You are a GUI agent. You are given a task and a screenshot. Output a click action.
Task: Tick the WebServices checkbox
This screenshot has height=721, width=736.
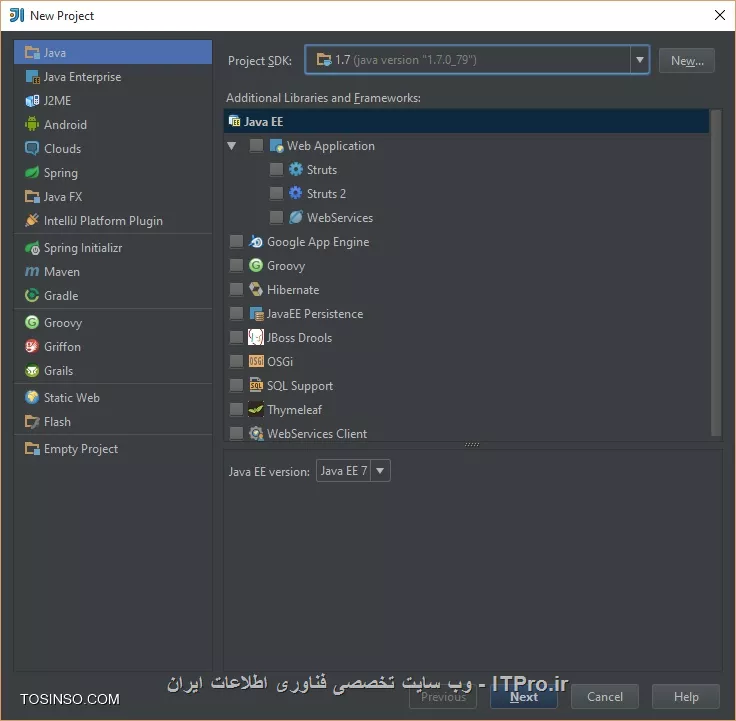(276, 217)
